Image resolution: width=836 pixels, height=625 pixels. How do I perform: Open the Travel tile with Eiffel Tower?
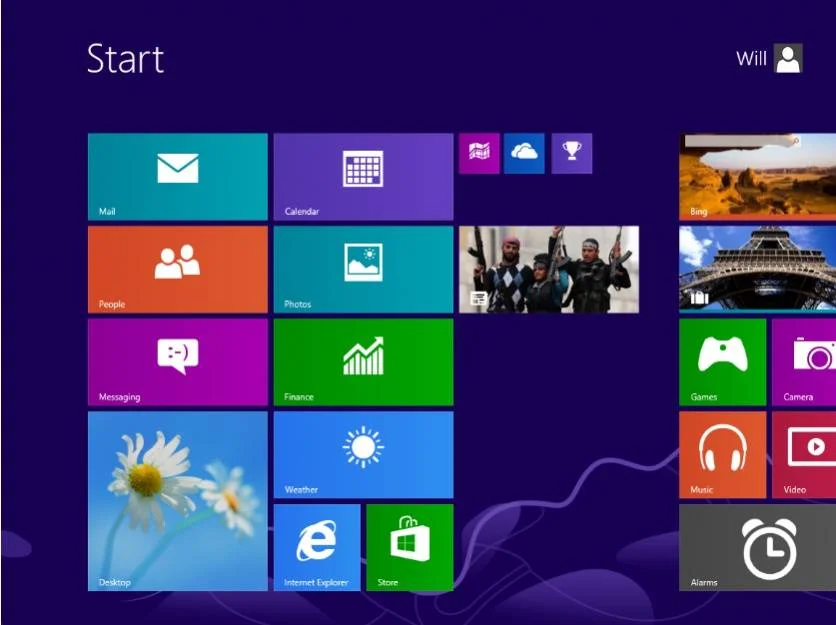tap(758, 269)
